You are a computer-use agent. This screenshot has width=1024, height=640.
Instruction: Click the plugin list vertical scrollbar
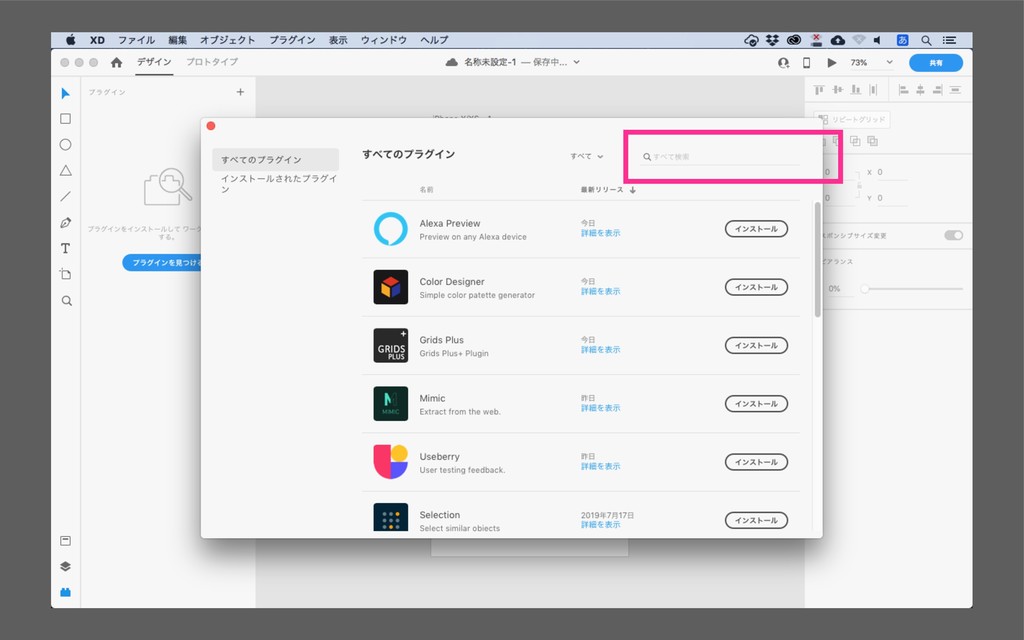coord(818,260)
